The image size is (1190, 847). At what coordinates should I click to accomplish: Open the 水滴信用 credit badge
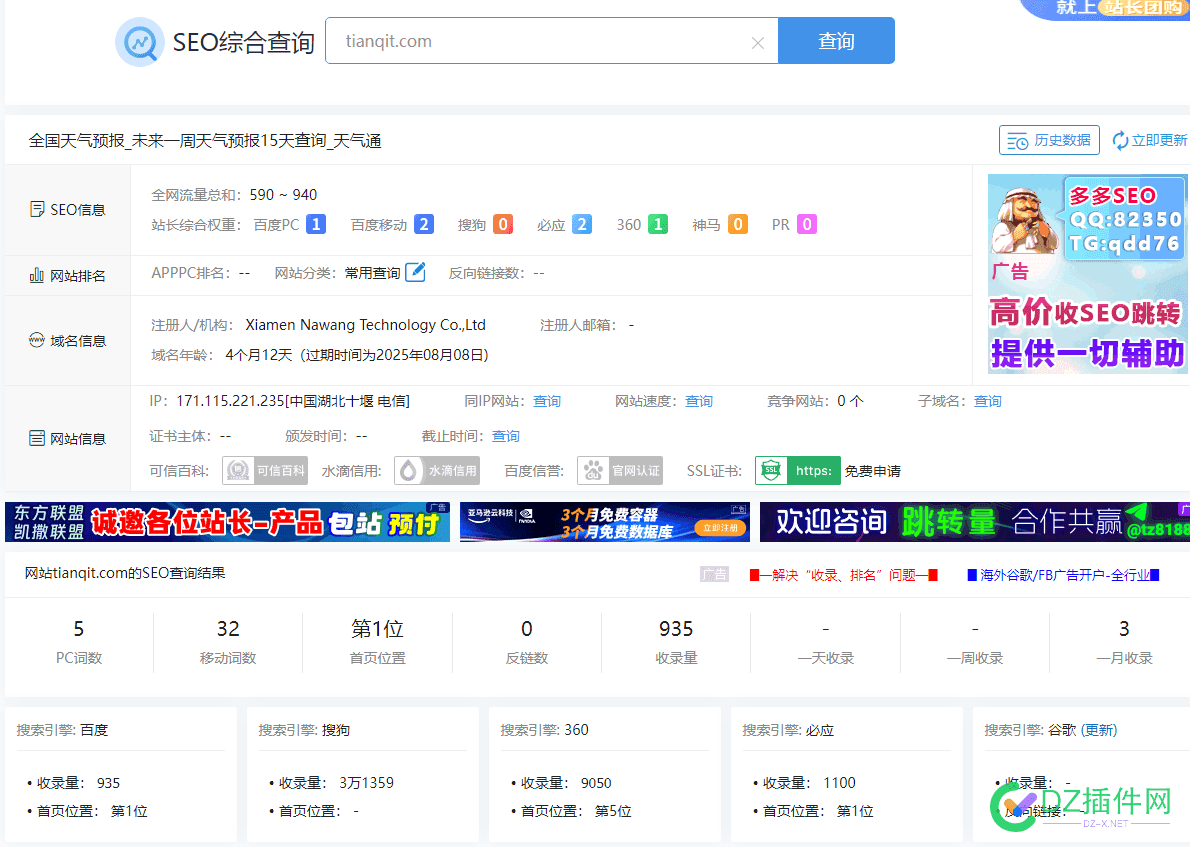(436, 470)
